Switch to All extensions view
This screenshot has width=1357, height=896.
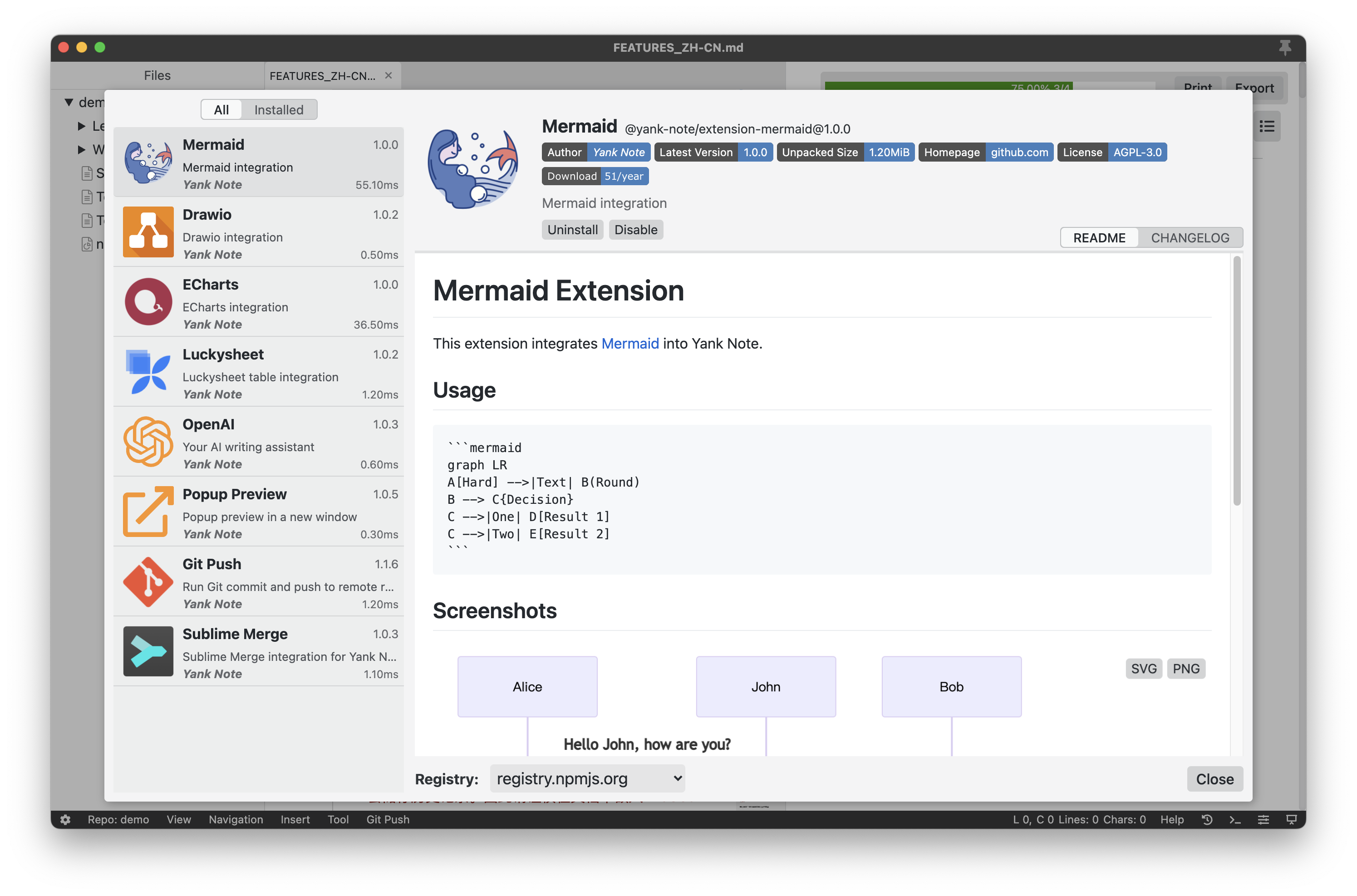tap(219, 109)
